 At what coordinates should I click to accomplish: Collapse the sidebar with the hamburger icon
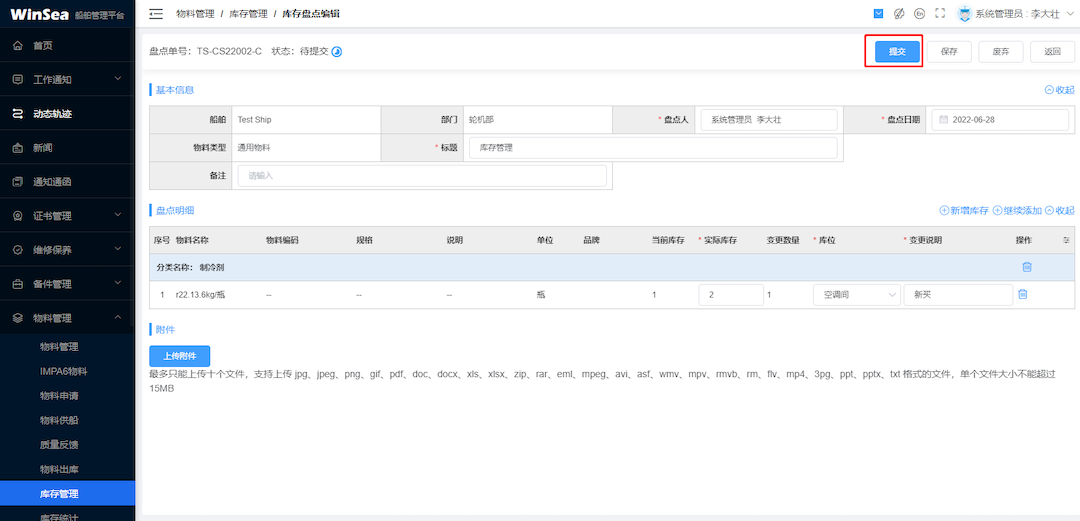pos(156,14)
